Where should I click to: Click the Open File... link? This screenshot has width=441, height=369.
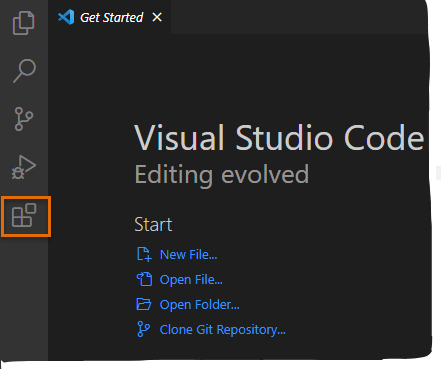[191, 280]
